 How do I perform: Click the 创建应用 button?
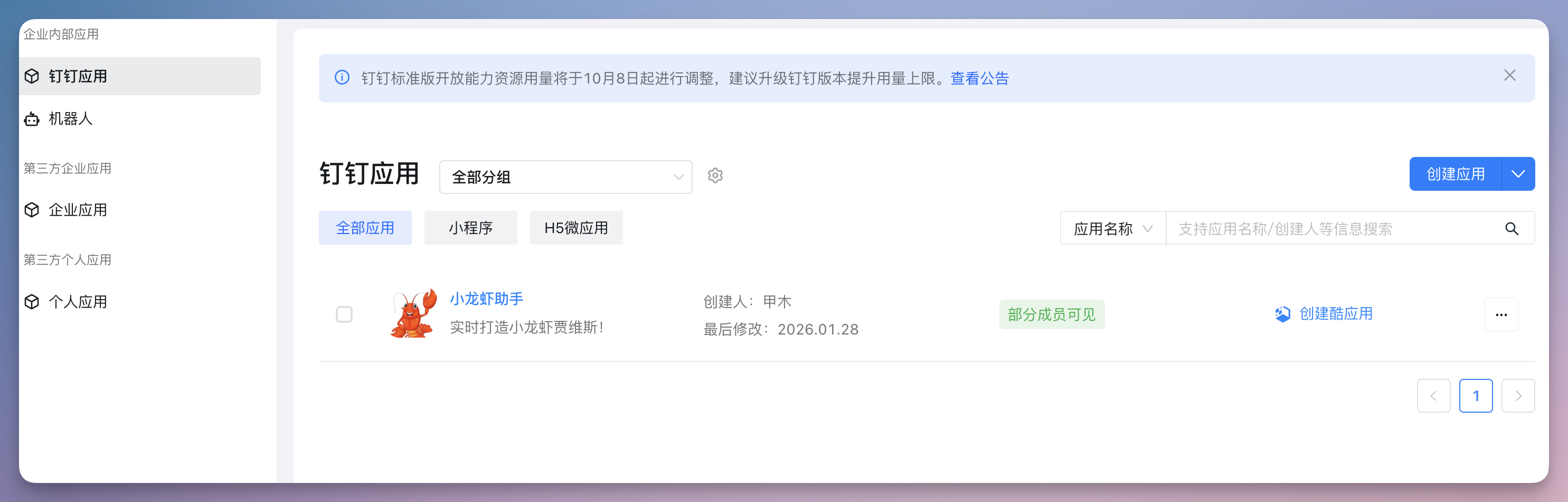click(1456, 174)
